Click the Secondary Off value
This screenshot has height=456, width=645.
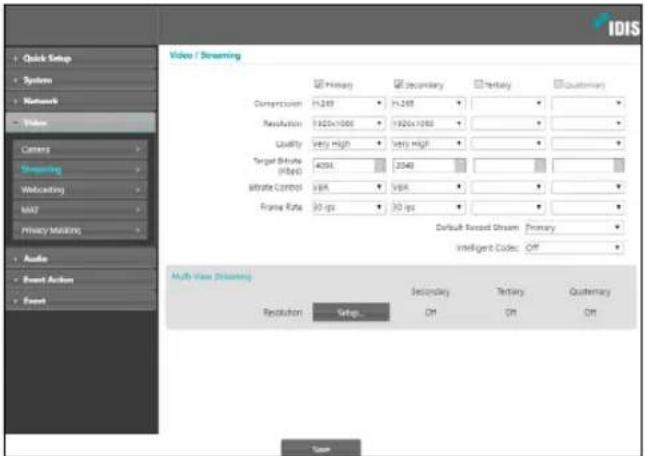[430, 312]
